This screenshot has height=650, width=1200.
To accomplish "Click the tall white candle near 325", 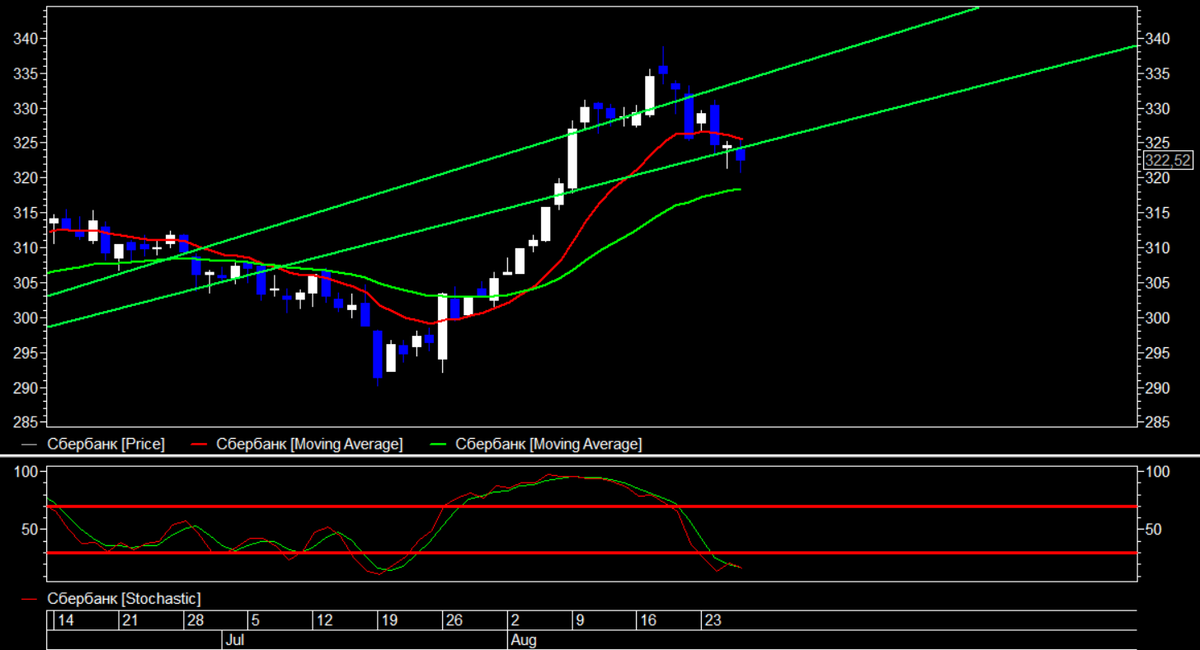I will pyautogui.click(x=572, y=158).
